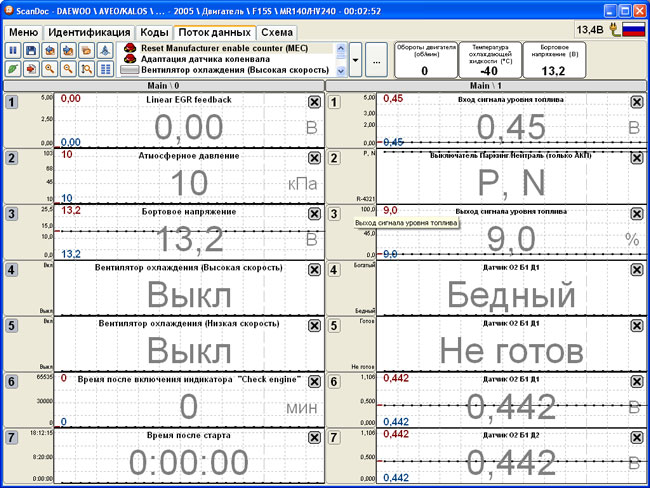Click the ellipsis (...) button
Viewport: 650px width, 488px height.
pyautogui.click(x=377, y=61)
